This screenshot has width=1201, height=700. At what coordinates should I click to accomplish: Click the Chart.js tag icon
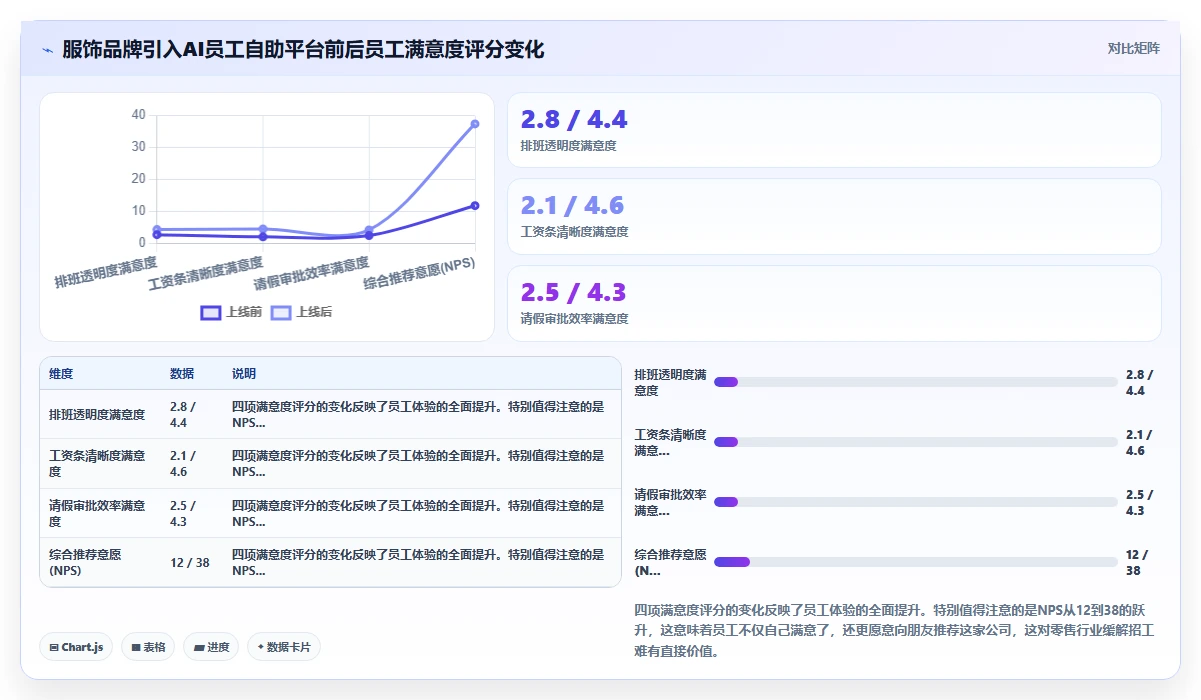pyautogui.click(x=53, y=648)
